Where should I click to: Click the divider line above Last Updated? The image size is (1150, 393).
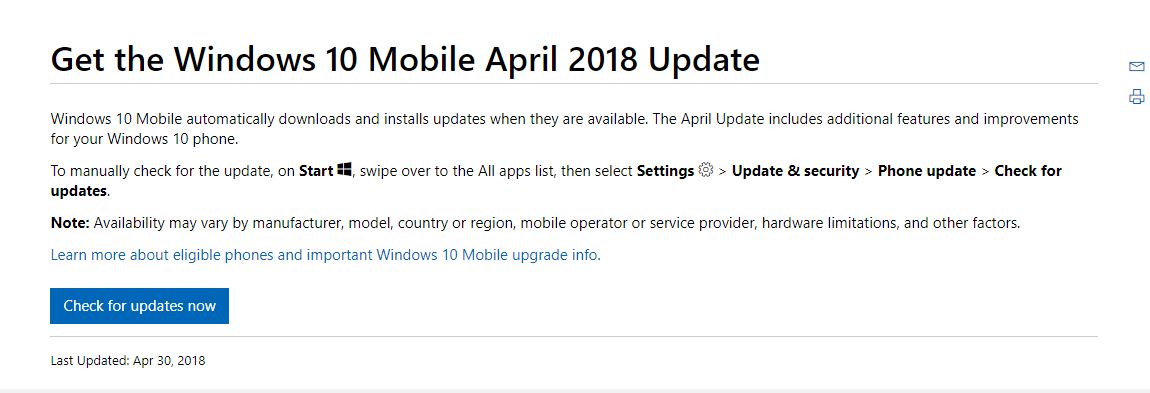pyautogui.click(x=574, y=337)
